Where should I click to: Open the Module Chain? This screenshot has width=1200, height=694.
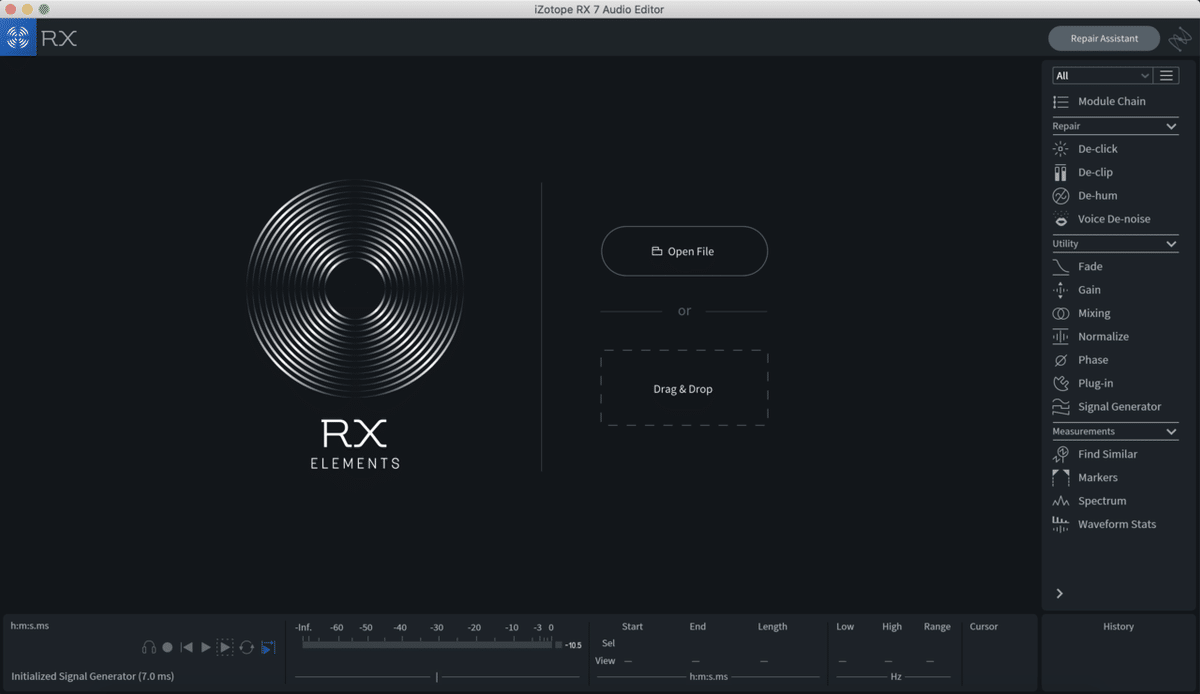coord(1111,102)
